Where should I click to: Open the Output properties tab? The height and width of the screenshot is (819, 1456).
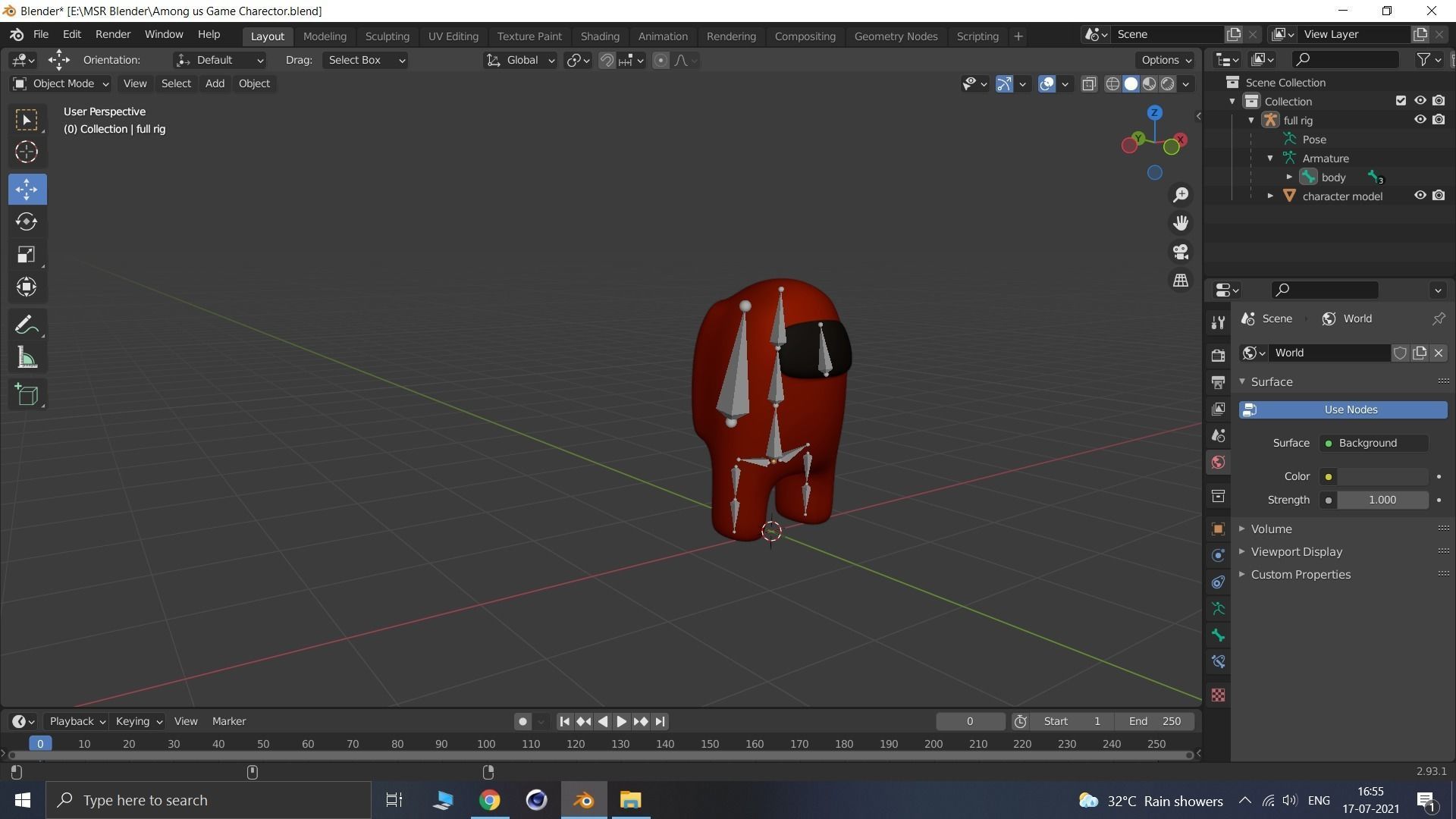tap(1218, 382)
